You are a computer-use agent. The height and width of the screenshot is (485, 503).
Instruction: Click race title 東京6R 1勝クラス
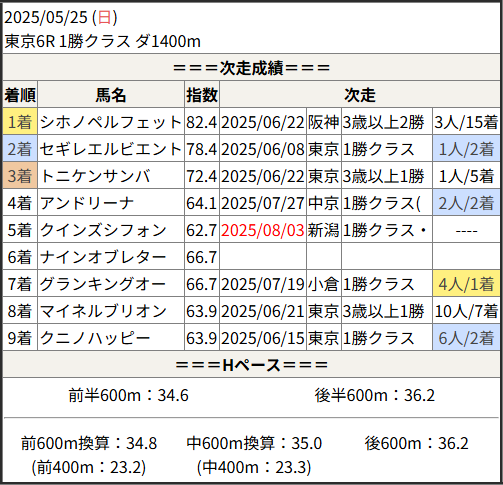tap(67, 41)
